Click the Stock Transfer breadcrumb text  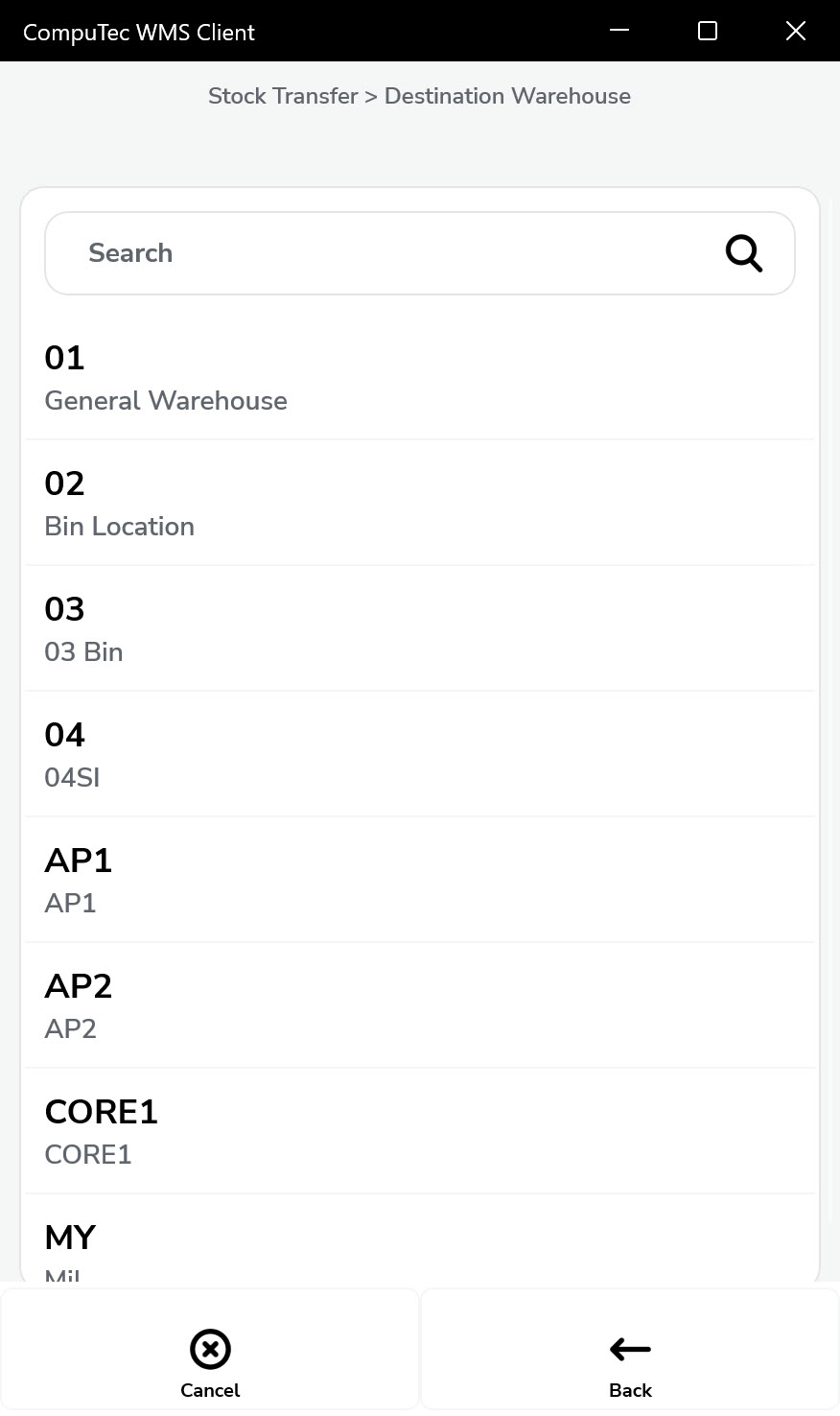tap(282, 96)
